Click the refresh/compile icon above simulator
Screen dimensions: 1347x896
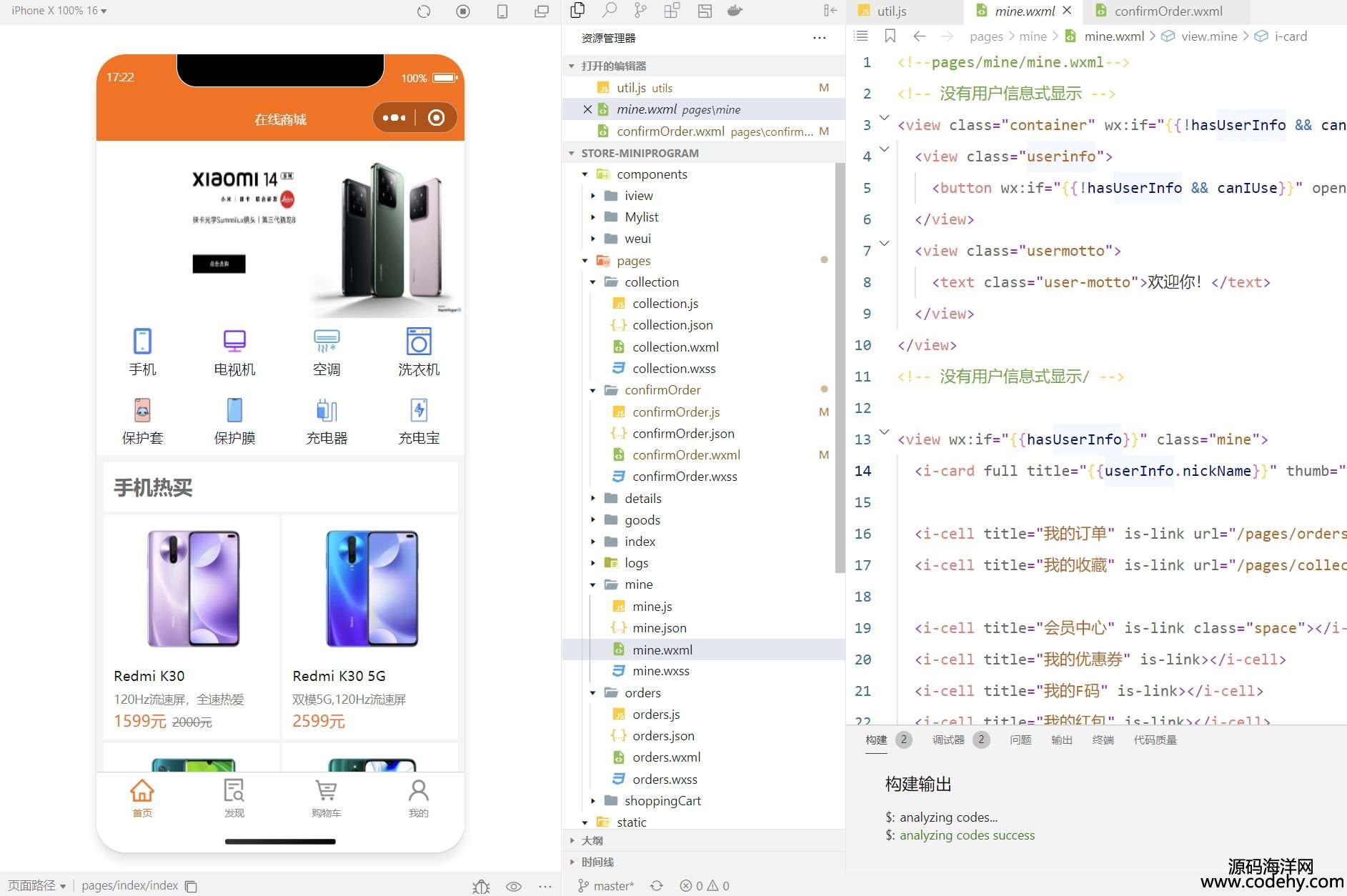click(x=424, y=11)
